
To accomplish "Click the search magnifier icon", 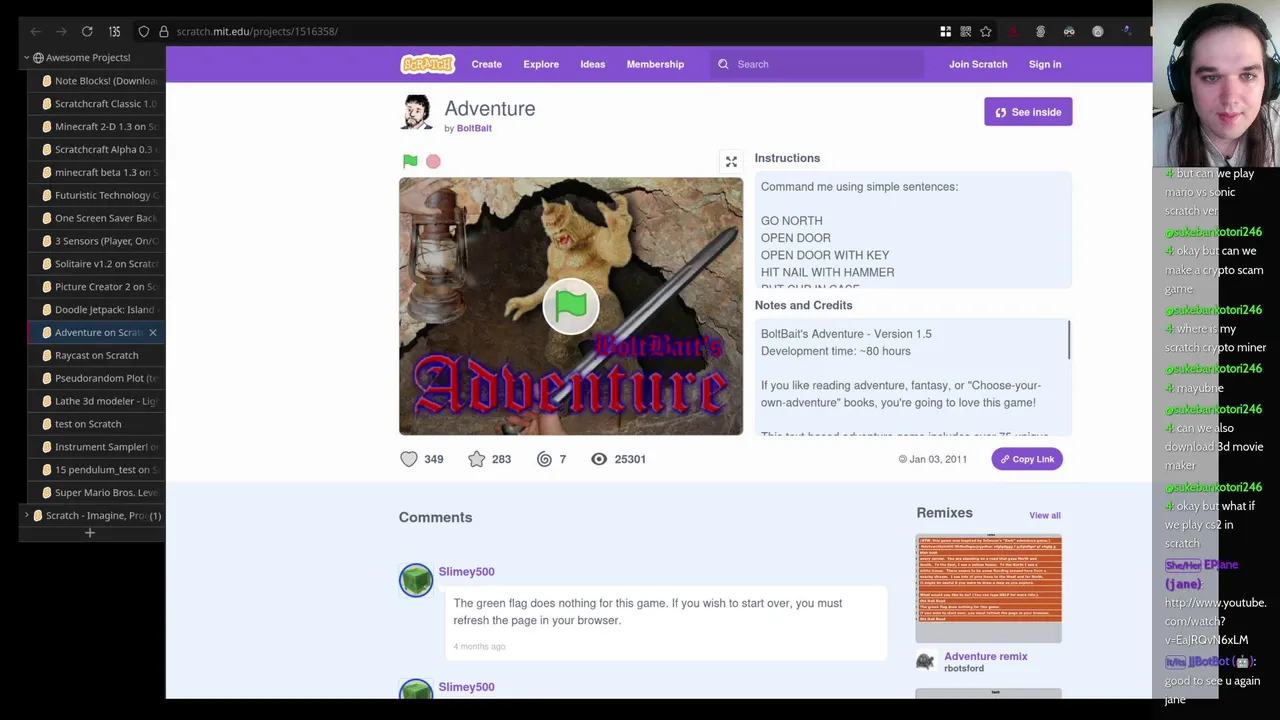I will pos(723,64).
